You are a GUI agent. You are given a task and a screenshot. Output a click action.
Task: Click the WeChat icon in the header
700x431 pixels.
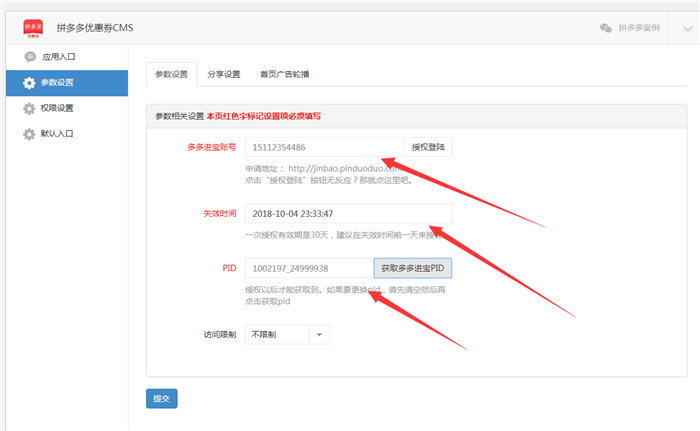(x=606, y=28)
